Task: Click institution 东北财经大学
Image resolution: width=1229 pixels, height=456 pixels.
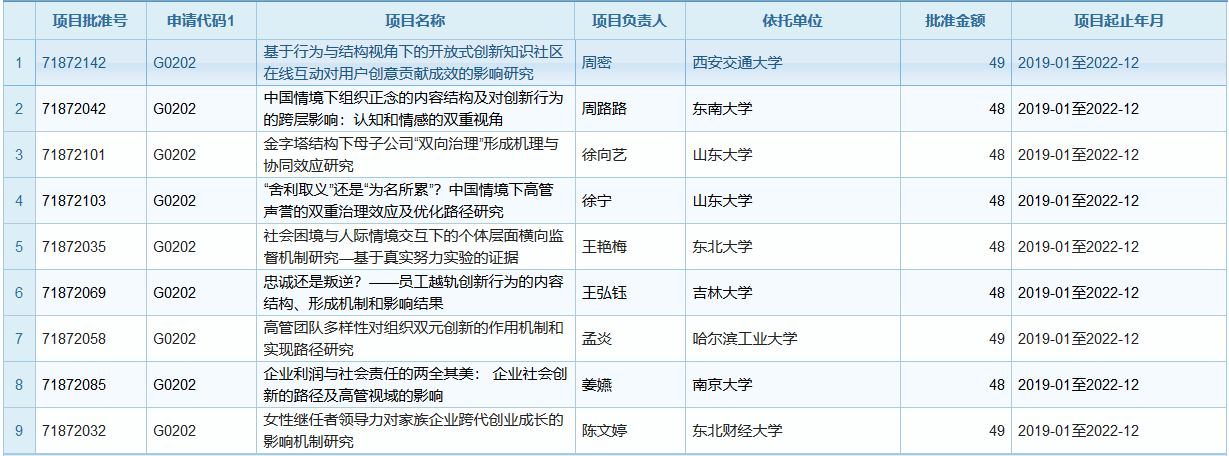Action: [x=738, y=431]
